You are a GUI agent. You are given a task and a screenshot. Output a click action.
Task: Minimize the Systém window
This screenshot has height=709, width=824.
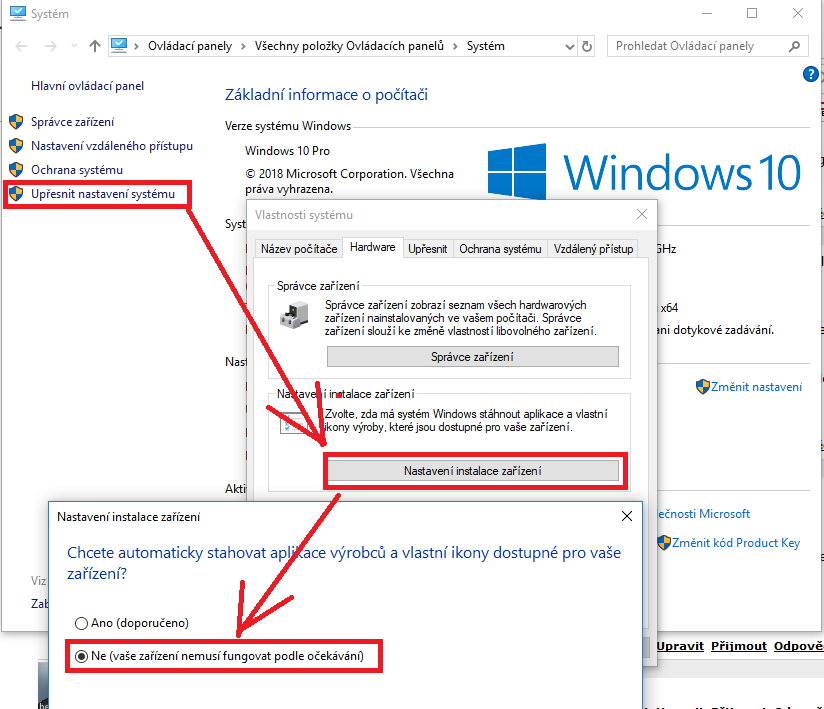point(707,13)
